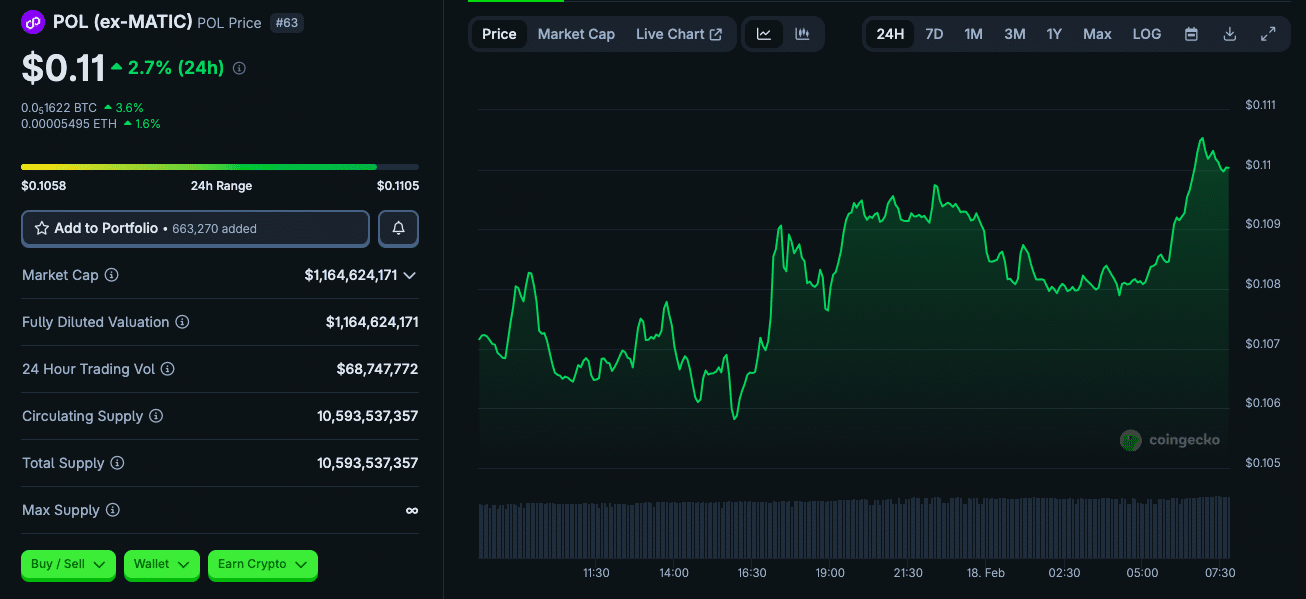Click the Market Cap info tooltip icon

tap(109, 275)
